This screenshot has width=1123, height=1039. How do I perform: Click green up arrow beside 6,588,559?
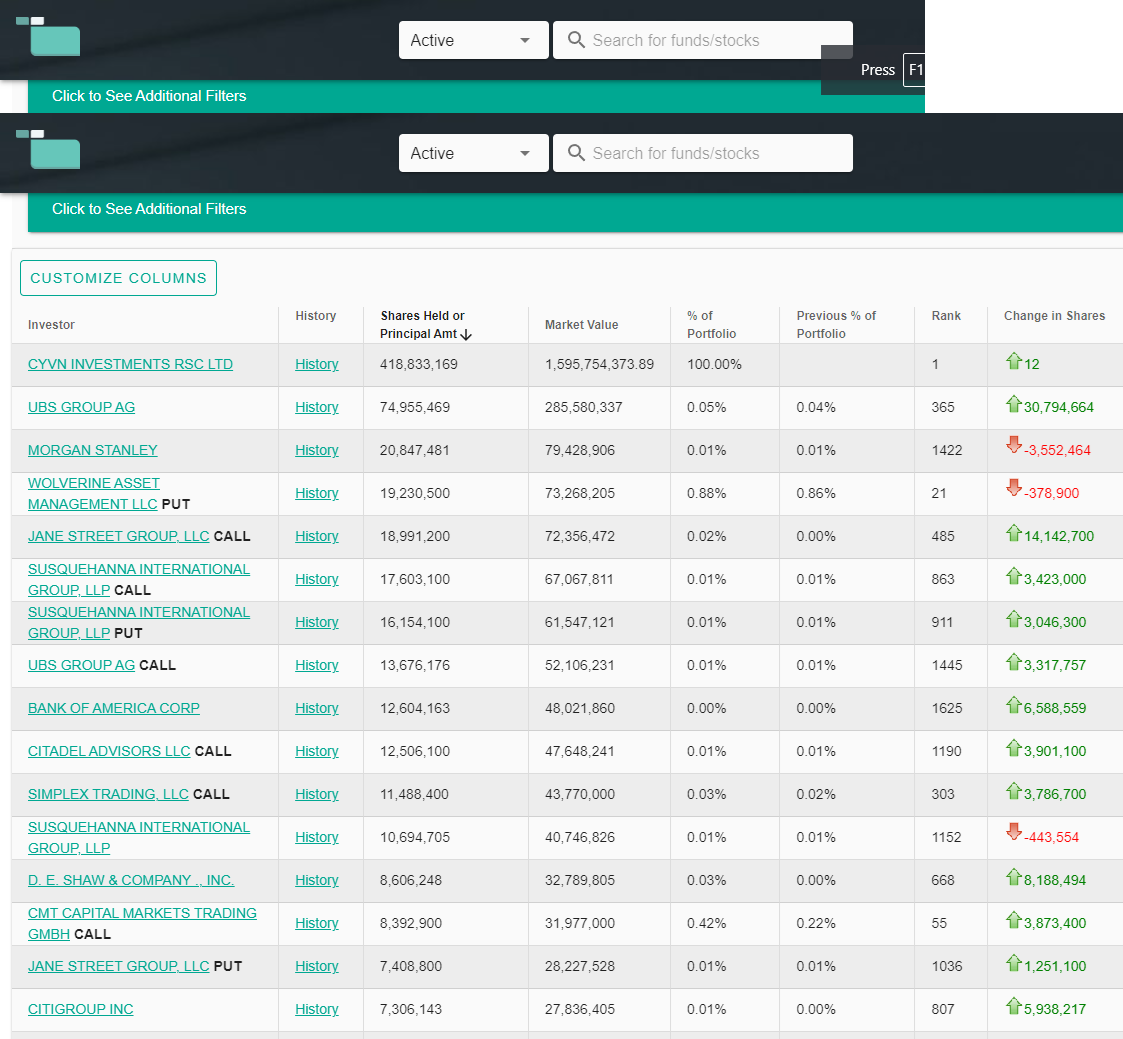[1013, 705]
